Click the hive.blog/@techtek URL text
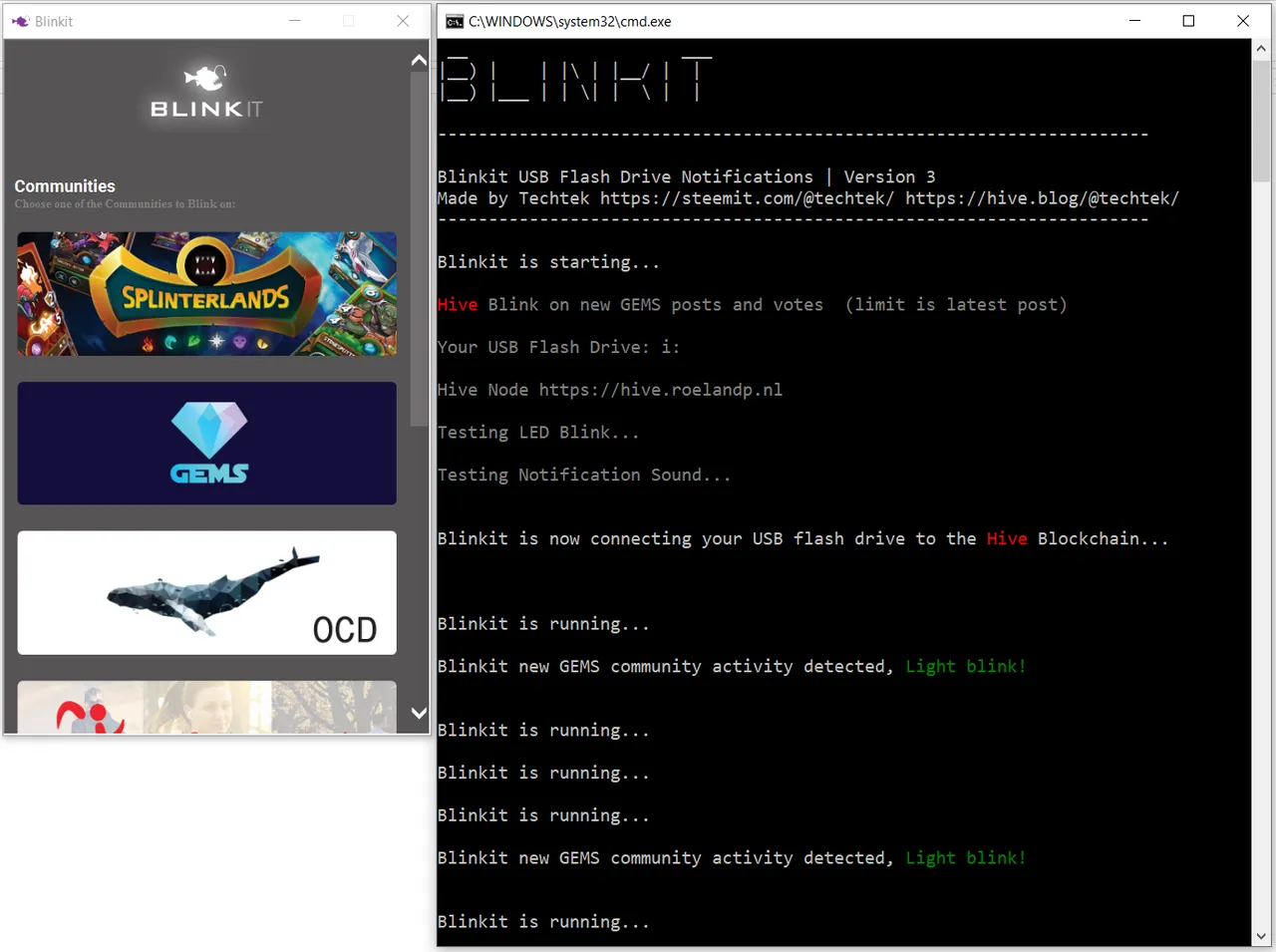The width and height of the screenshot is (1276, 952). tap(1042, 198)
